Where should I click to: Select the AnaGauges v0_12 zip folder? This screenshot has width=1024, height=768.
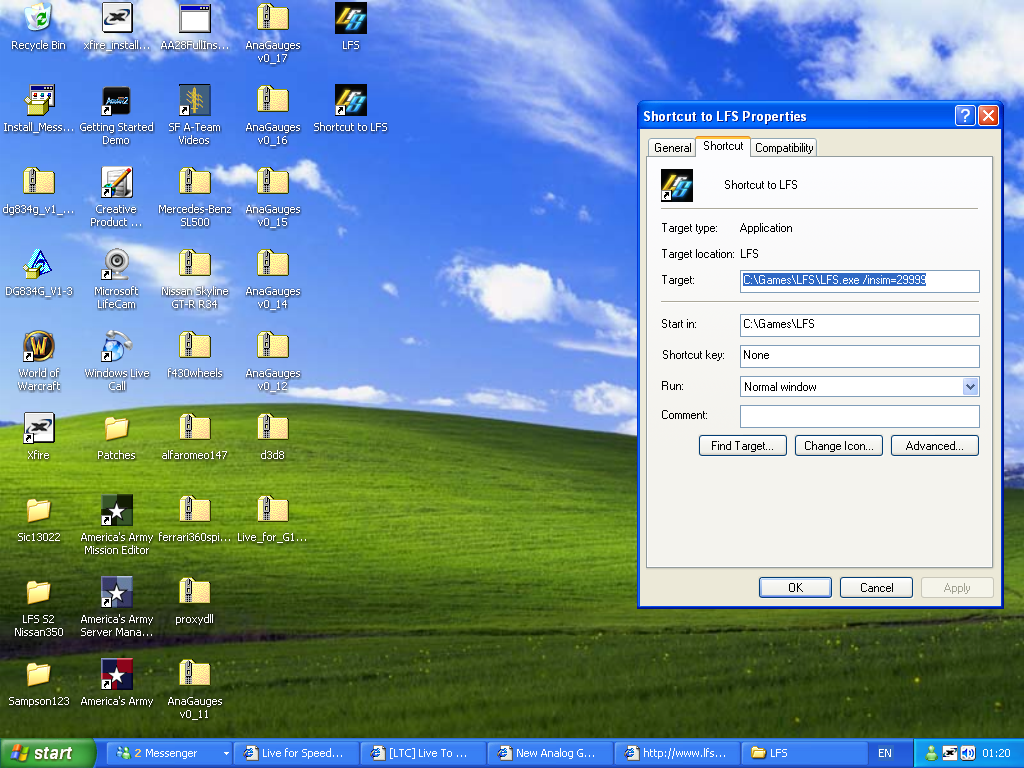pos(273,361)
